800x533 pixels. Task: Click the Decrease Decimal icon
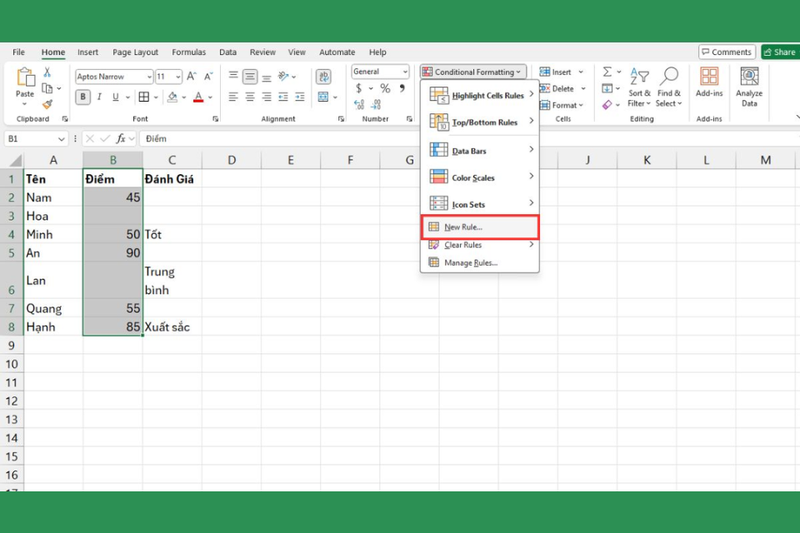click(377, 105)
